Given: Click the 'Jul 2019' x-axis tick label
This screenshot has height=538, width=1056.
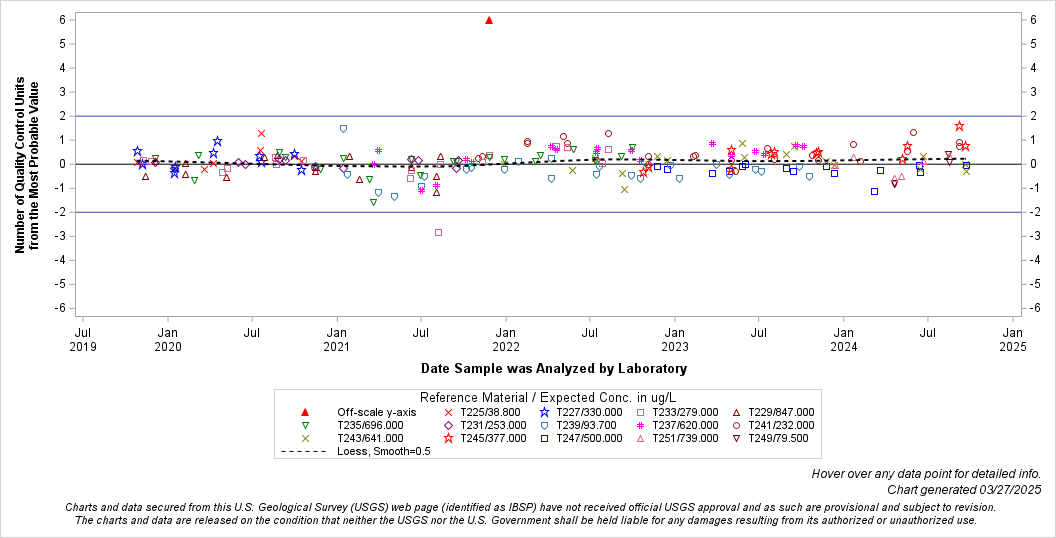Looking at the screenshot, I should click(x=83, y=339).
